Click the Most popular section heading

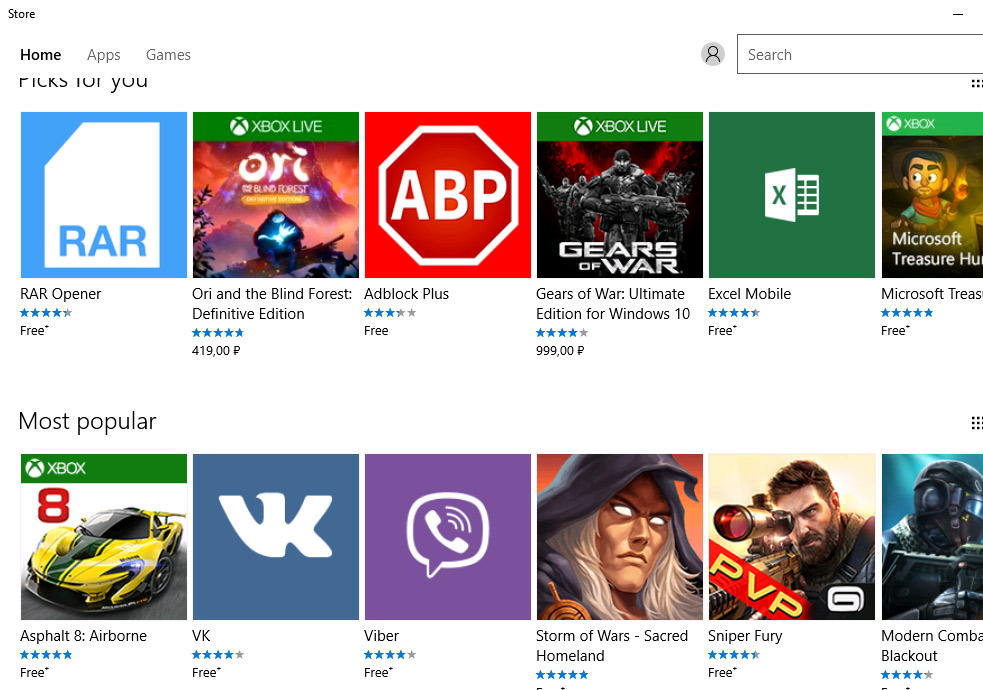87,422
